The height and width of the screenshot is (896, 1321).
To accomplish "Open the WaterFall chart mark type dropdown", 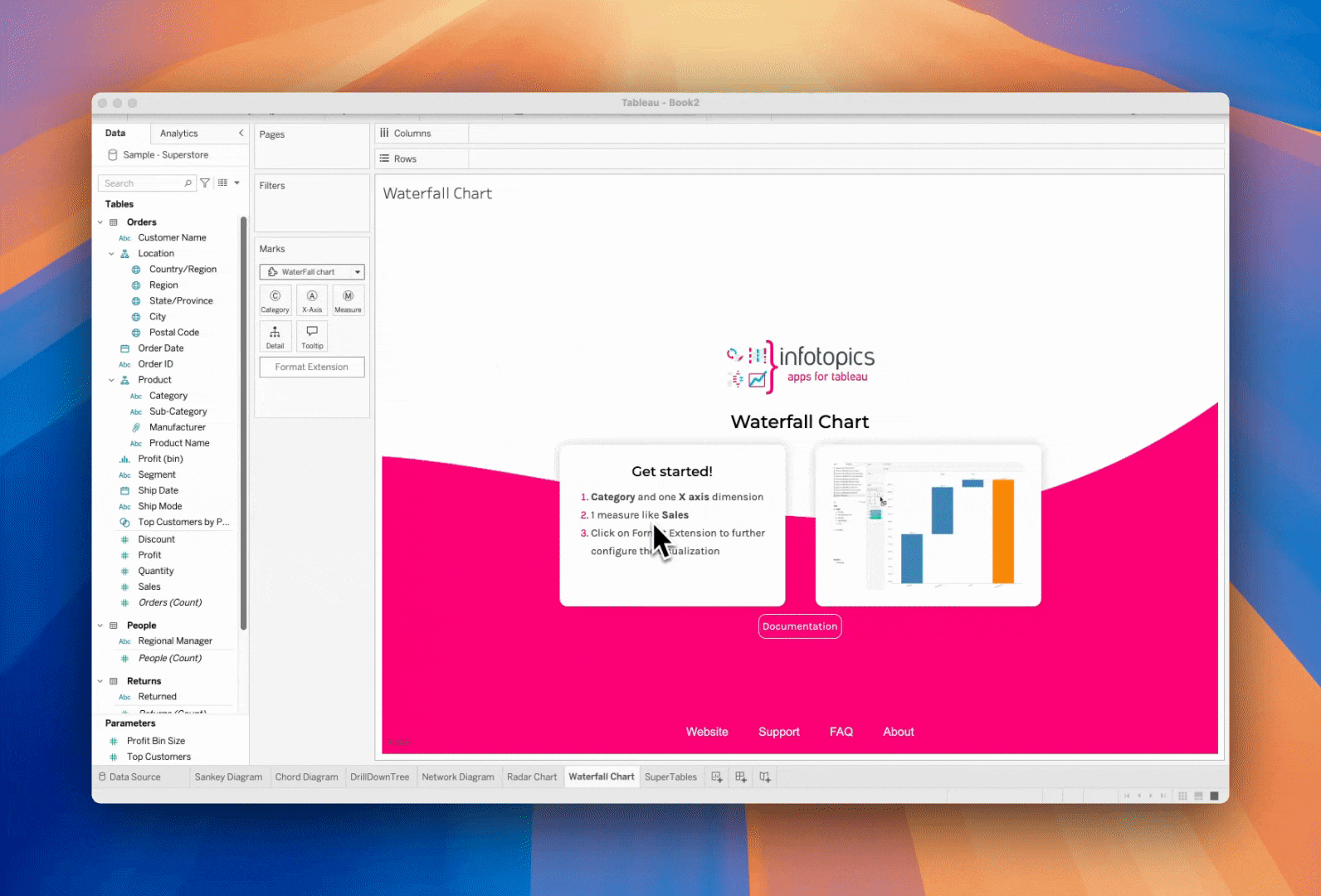I will point(312,272).
